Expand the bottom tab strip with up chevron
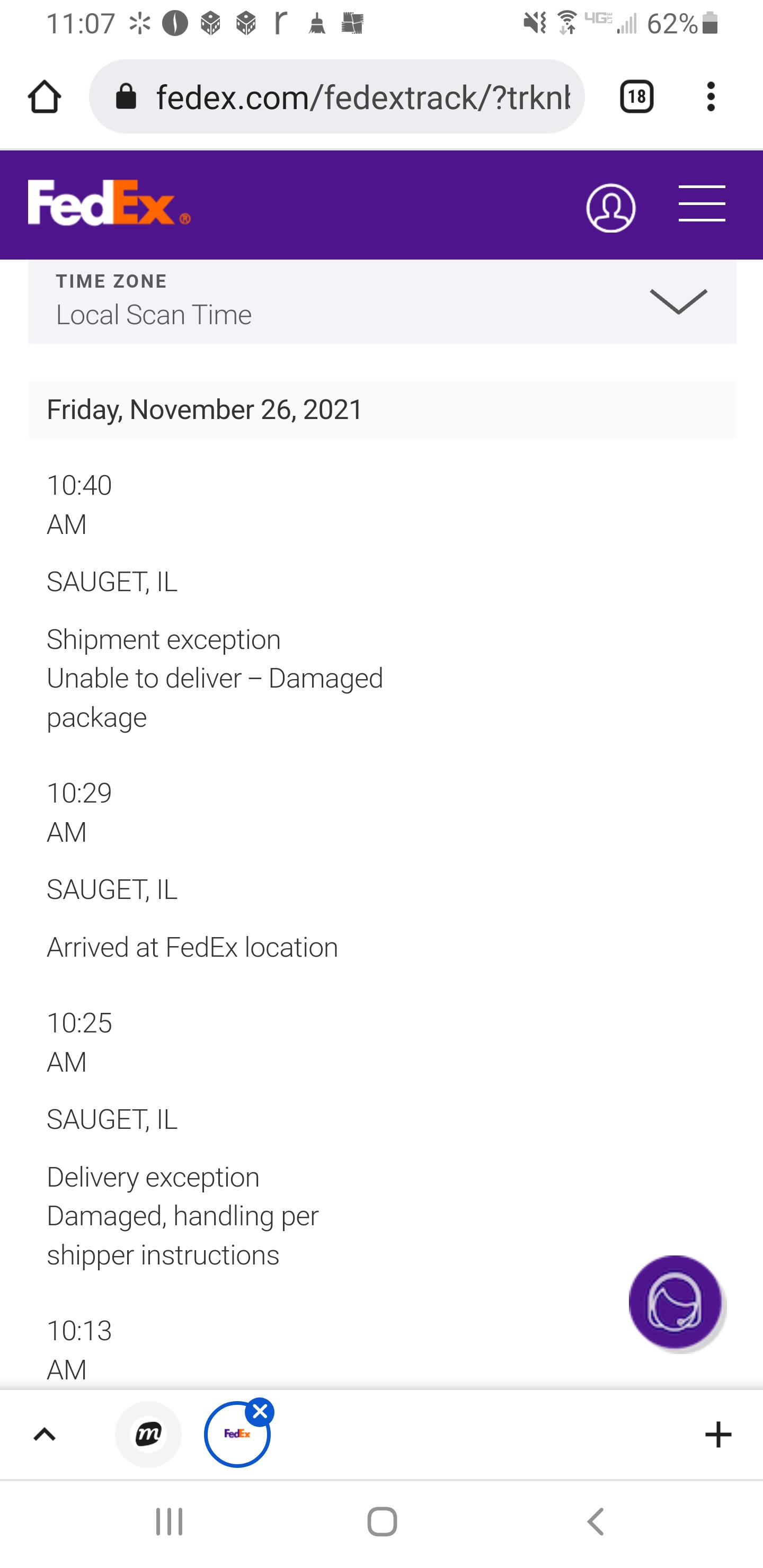 [x=45, y=1435]
